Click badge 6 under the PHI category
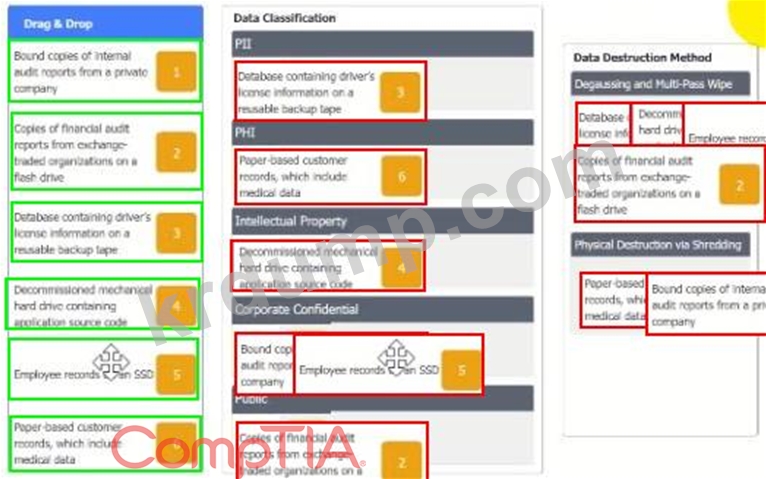This screenshot has width=766, height=479. [x=401, y=177]
